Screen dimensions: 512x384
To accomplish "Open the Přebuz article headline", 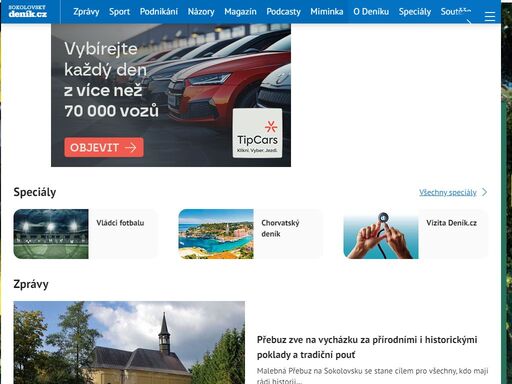I will coord(367,347).
